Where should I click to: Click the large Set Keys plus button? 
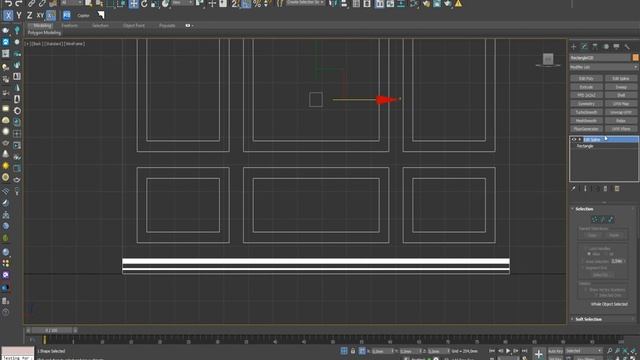click(538, 354)
